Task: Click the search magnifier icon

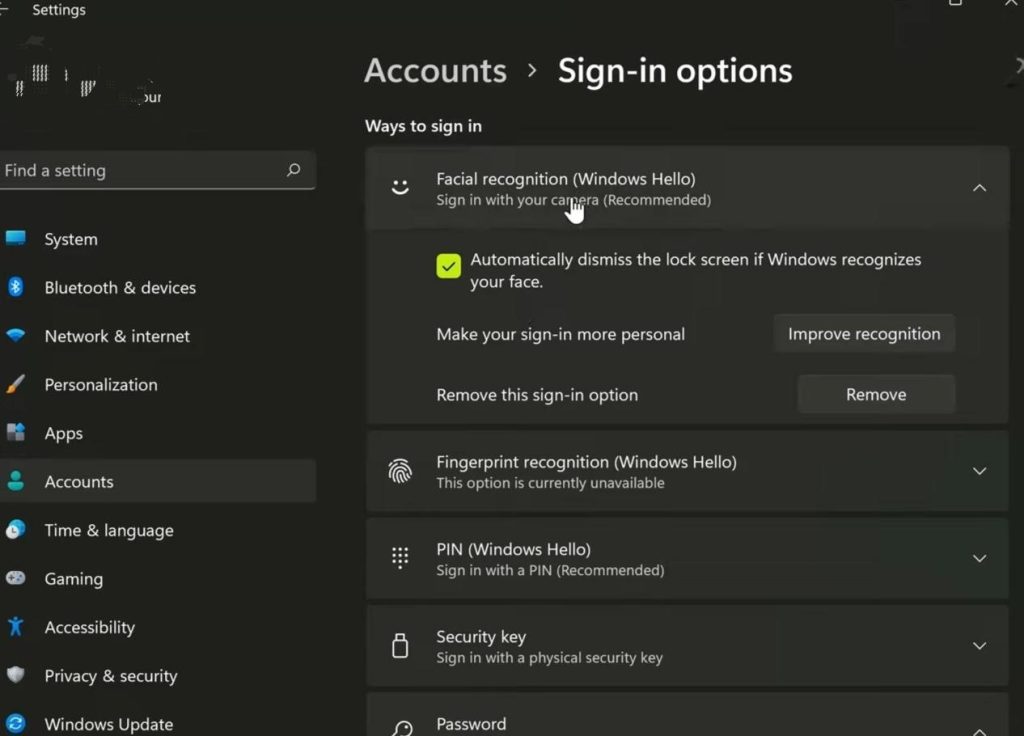Action: tap(293, 170)
